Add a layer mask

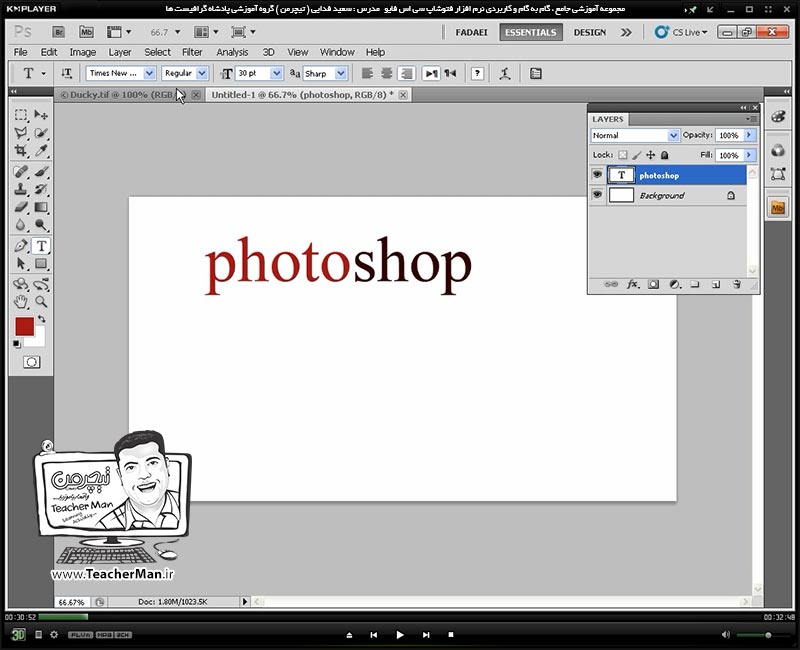[x=654, y=285]
